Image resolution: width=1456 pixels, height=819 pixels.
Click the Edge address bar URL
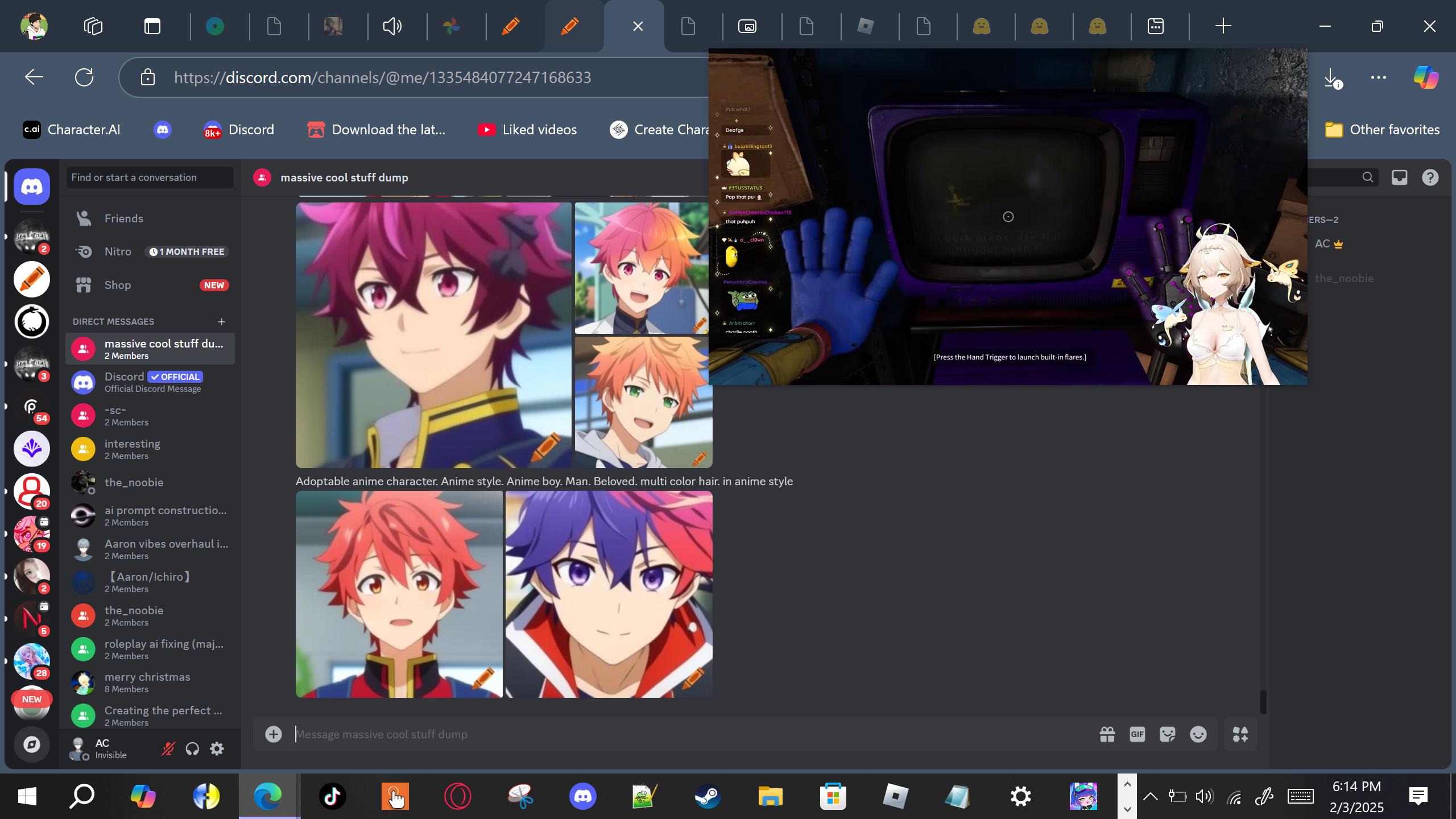pyautogui.click(x=382, y=77)
